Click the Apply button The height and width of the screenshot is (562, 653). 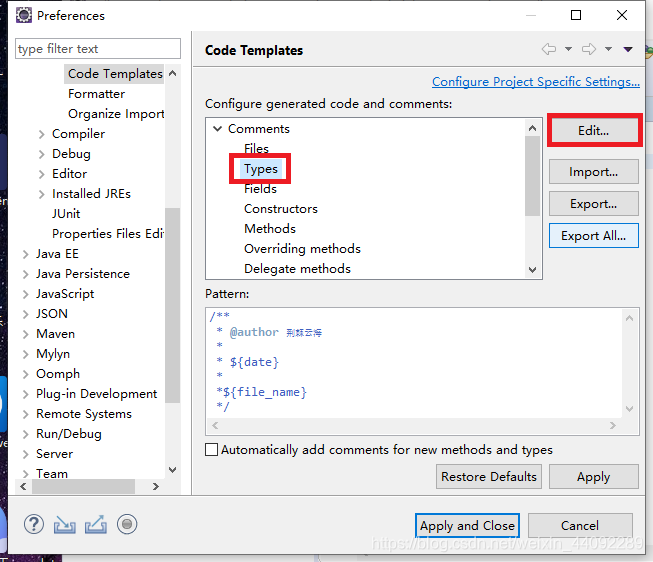(594, 476)
